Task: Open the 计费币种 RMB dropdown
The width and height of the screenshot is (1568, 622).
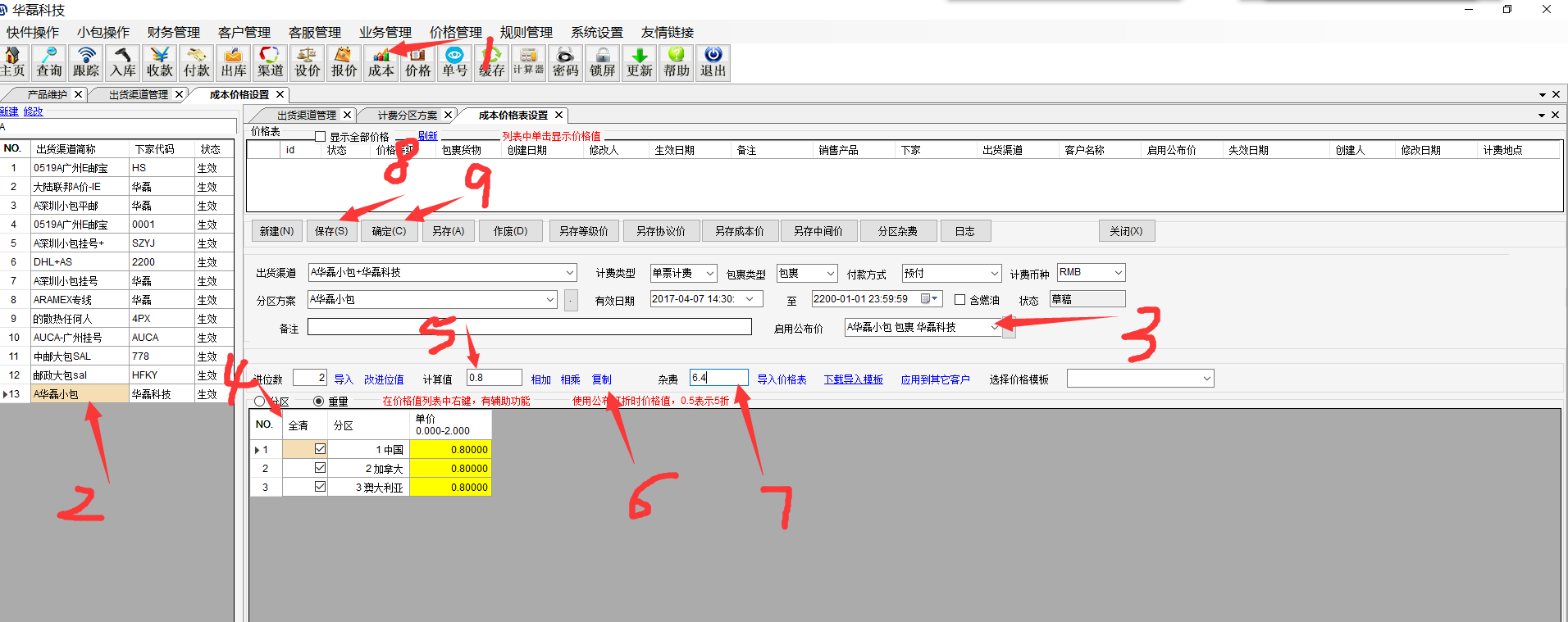Action: [1117, 273]
